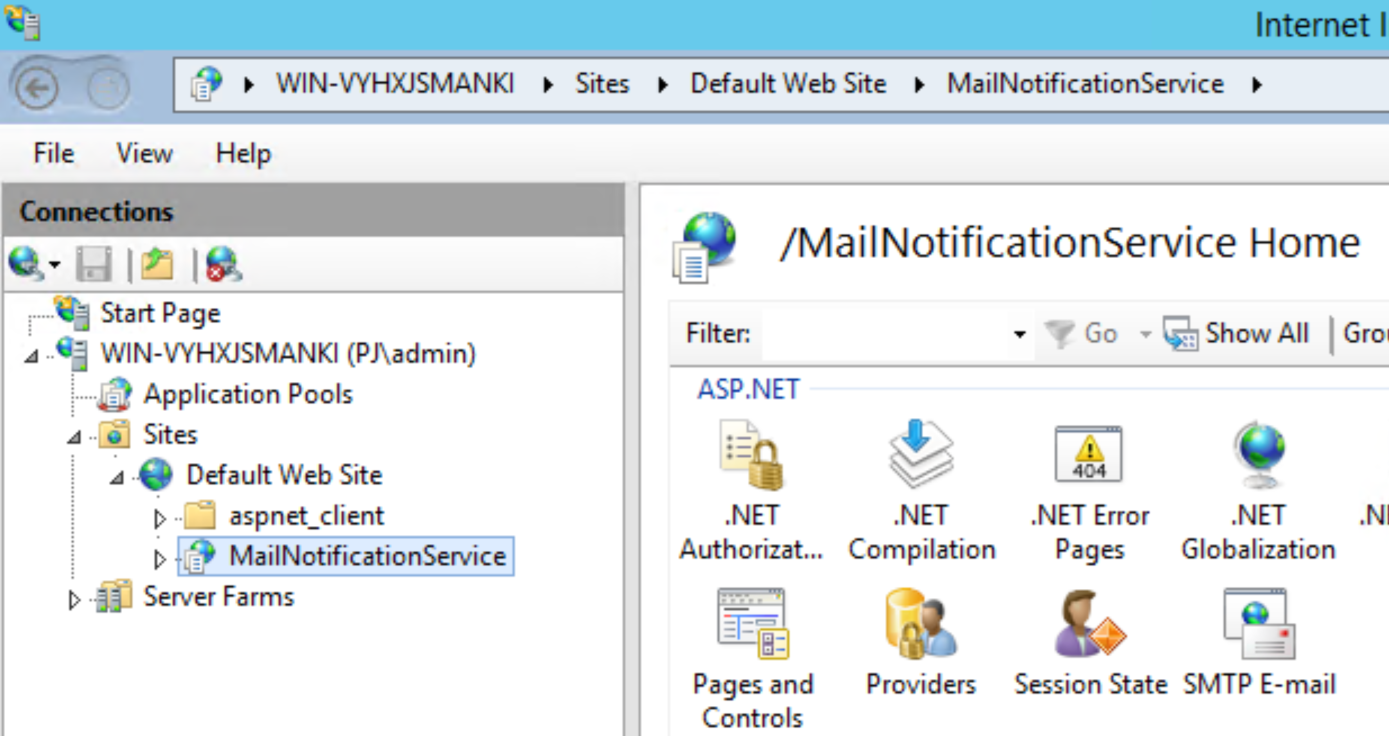
Task: Select Application Pools node
Action: pos(248,394)
